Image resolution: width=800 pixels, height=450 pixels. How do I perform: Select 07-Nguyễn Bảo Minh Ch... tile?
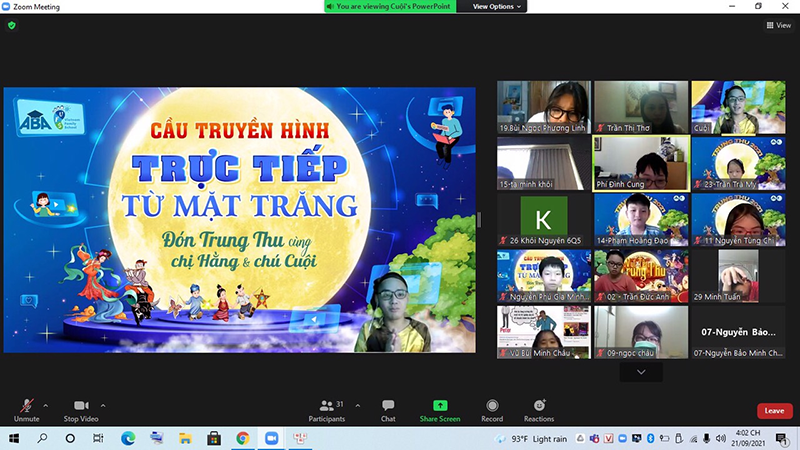[738, 332]
